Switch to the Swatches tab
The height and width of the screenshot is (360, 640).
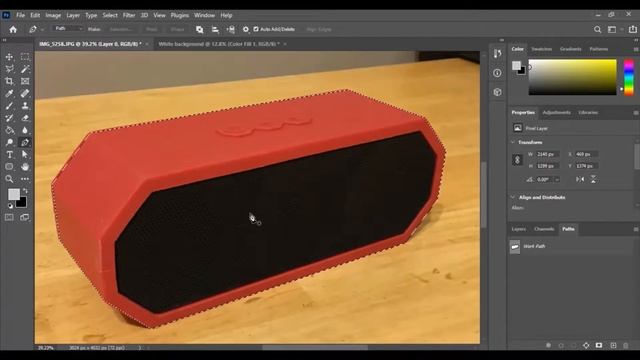(542, 49)
